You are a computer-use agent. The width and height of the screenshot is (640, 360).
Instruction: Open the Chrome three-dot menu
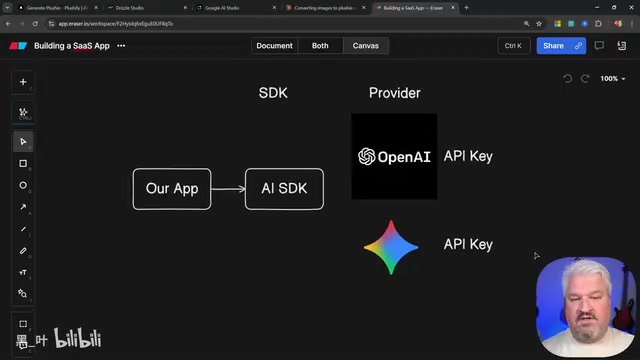click(x=632, y=24)
